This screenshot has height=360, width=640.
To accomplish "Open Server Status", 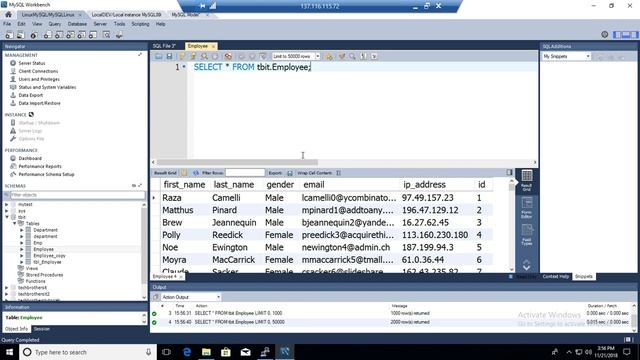I will (32, 63).
